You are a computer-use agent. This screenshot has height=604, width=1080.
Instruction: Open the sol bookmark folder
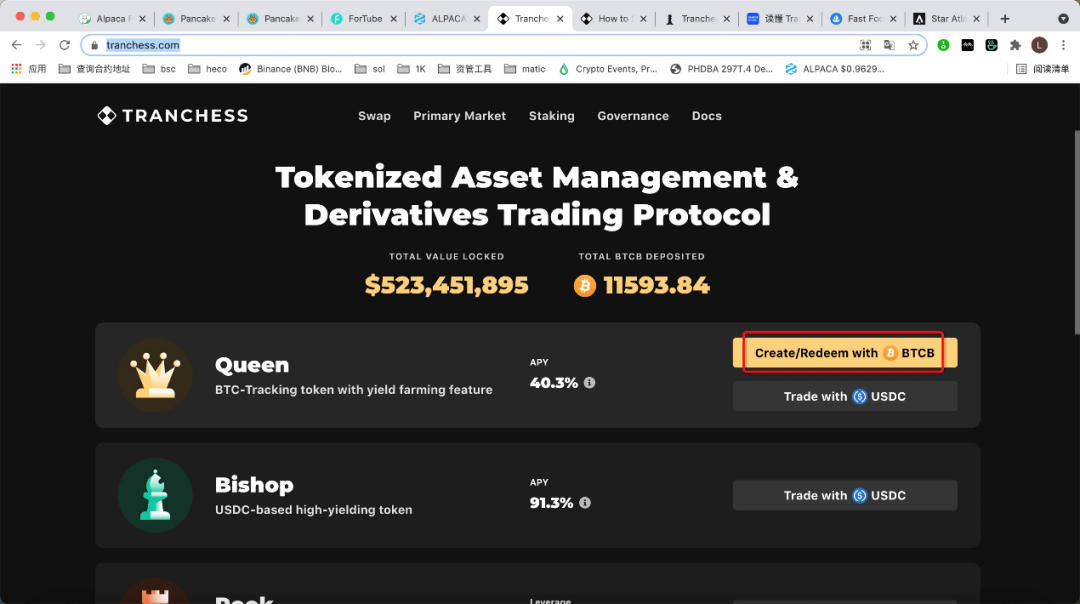[370, 69]
